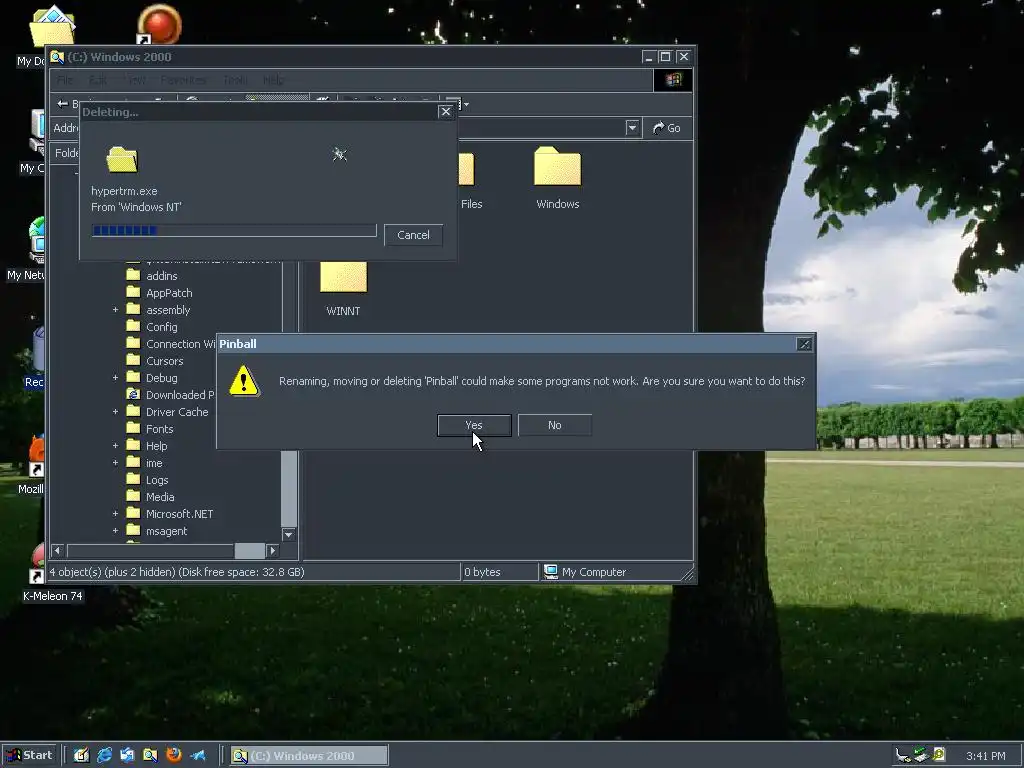Expand the Microsoft.NET folder node
Image resolution: width=1024 pixels, height=768 pixels.
click(116, 514)
